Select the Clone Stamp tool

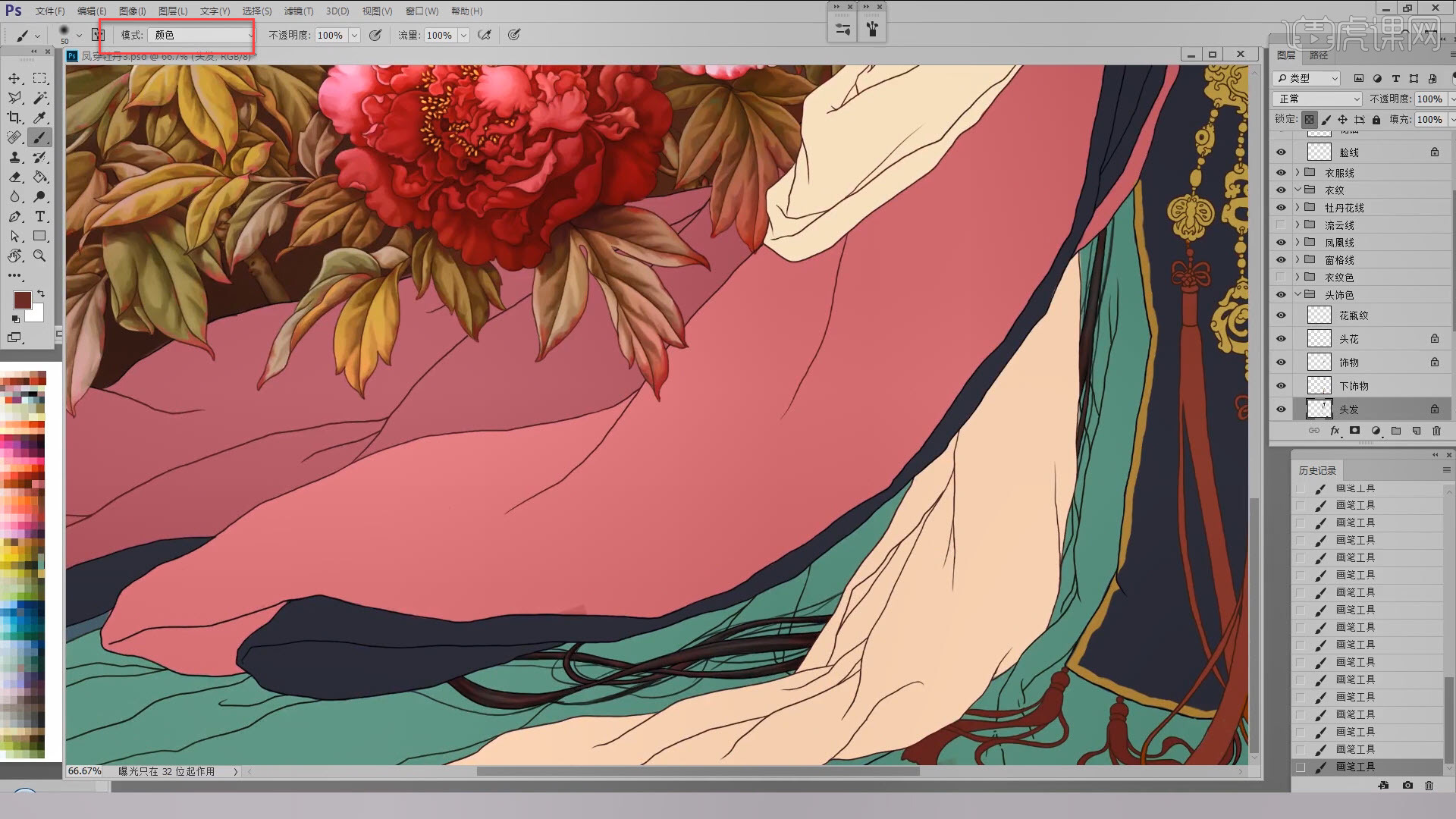[14, 157]
